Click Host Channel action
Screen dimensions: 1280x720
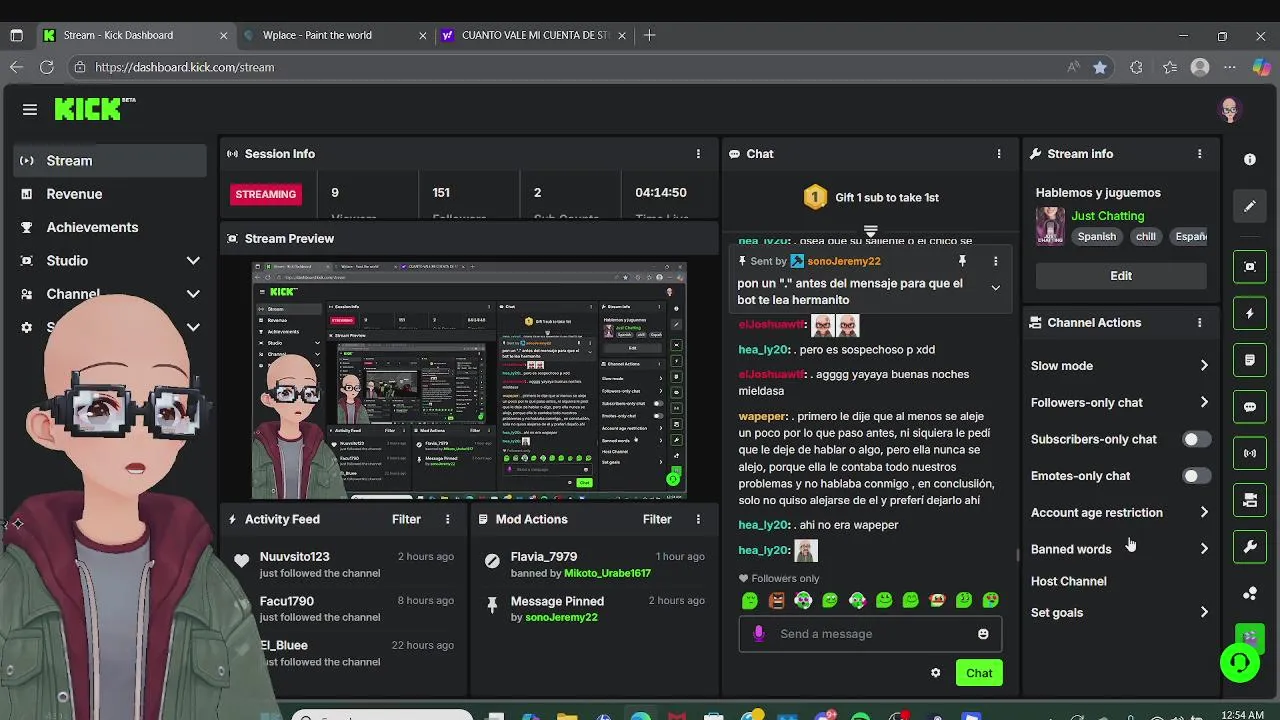pos(1068,581)
